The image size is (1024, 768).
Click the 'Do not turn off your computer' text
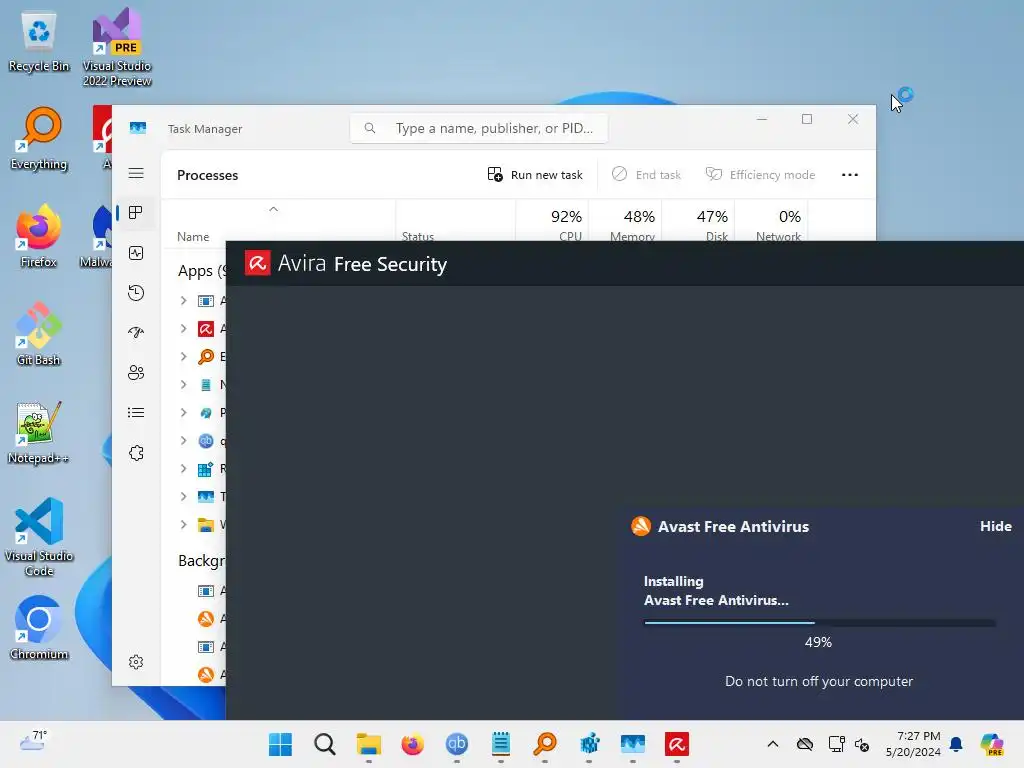[x=819, y=681]
